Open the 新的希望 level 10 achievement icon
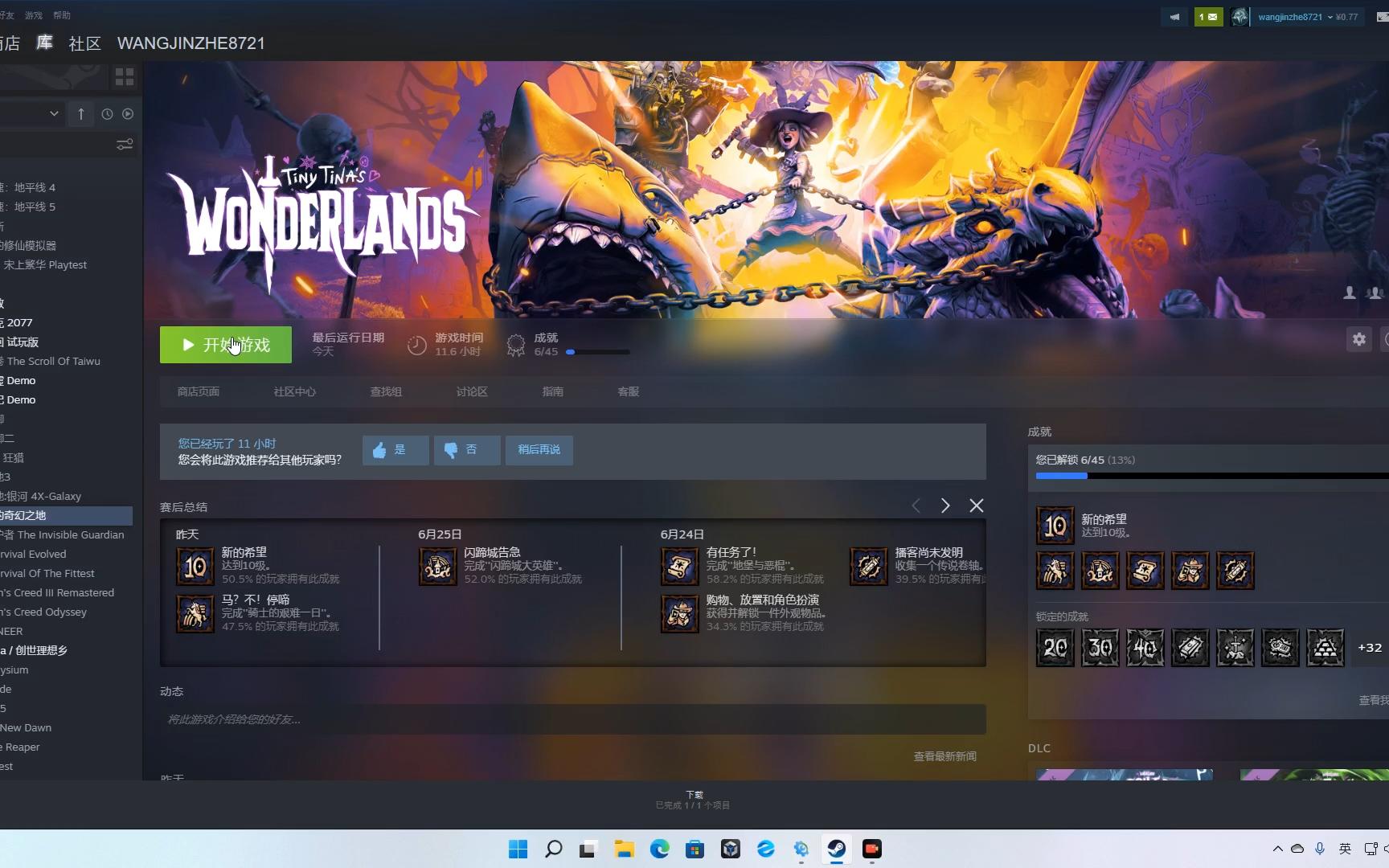The height and width of the screenshot is (868, 1389). point(195,567)
